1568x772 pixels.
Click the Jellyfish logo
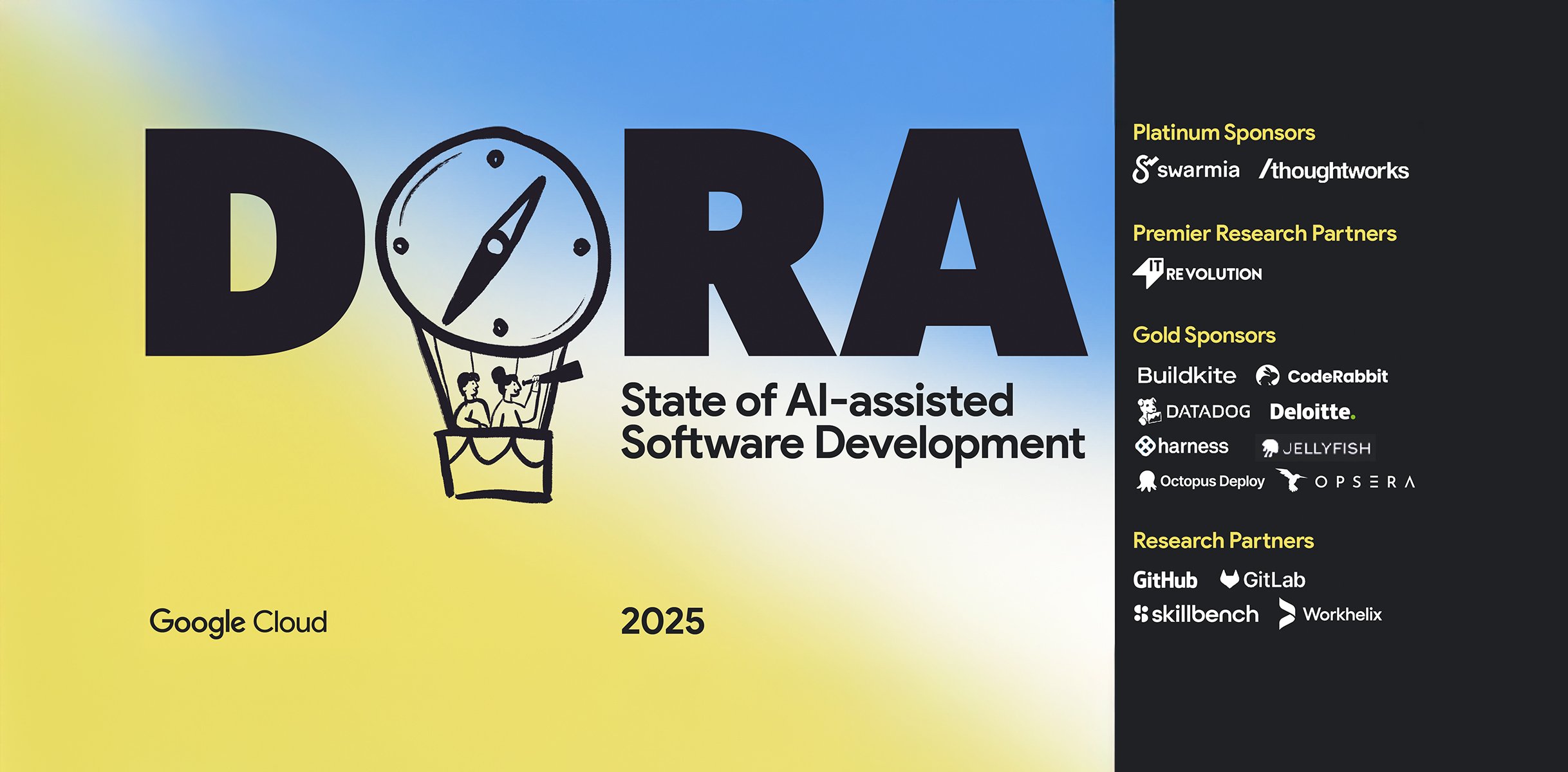[1316, 448]
